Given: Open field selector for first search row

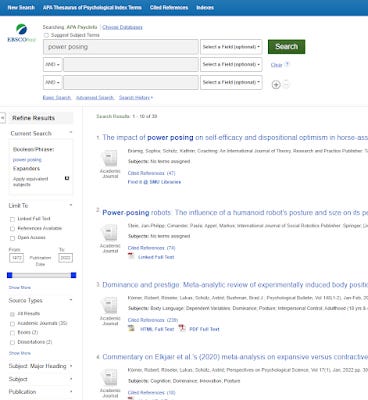Looking at the screenshot, I should click(x=231, y=47).
